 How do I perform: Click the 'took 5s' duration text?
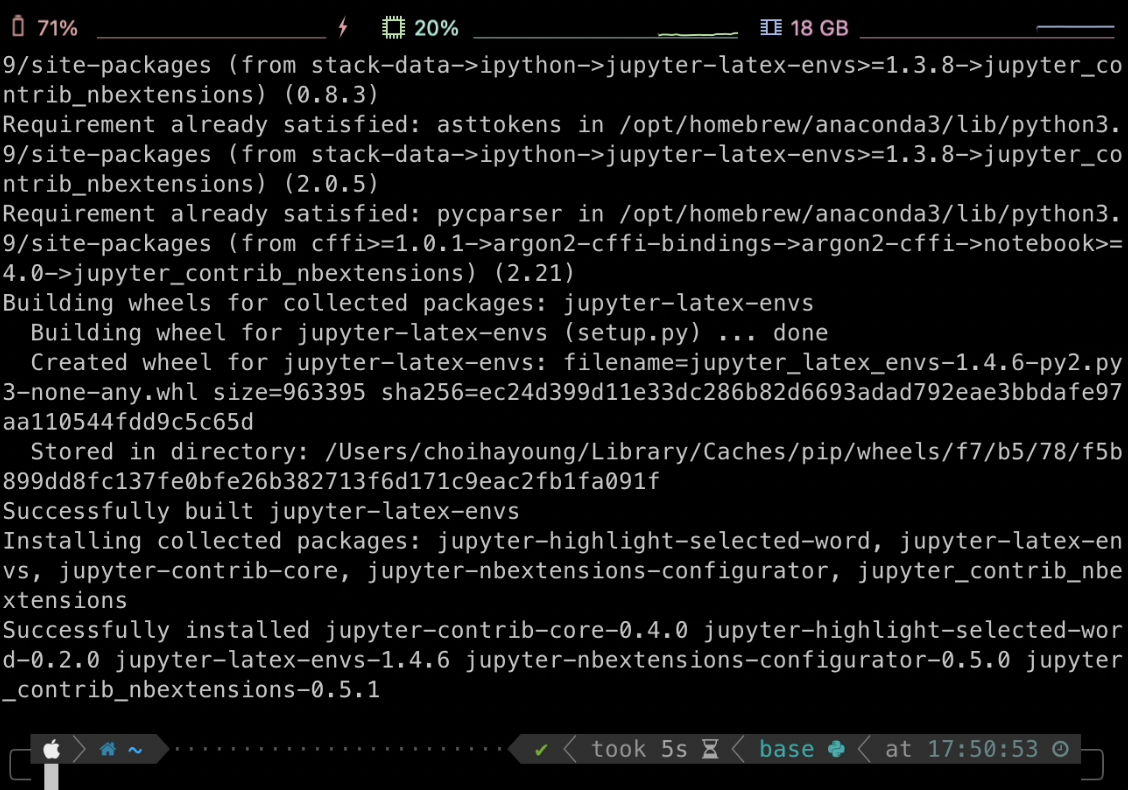[x=639, y=749]
